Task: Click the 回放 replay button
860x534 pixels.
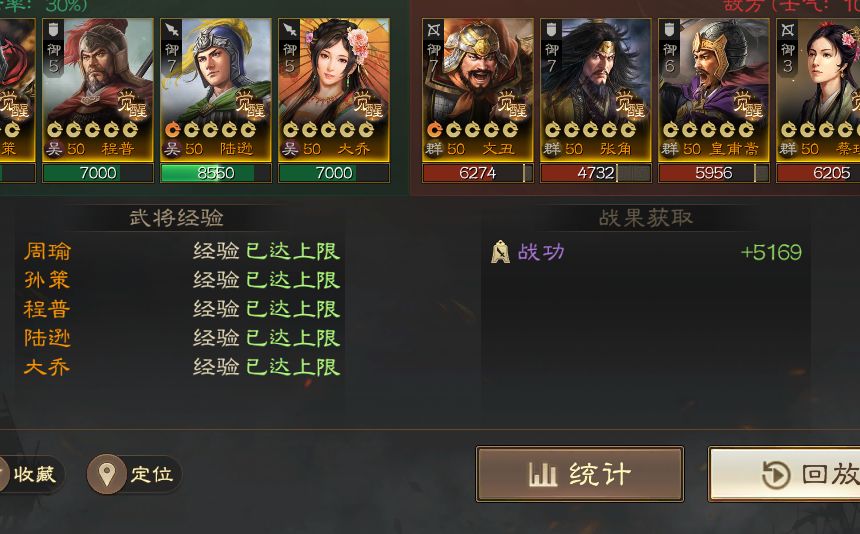Action: 784,474
